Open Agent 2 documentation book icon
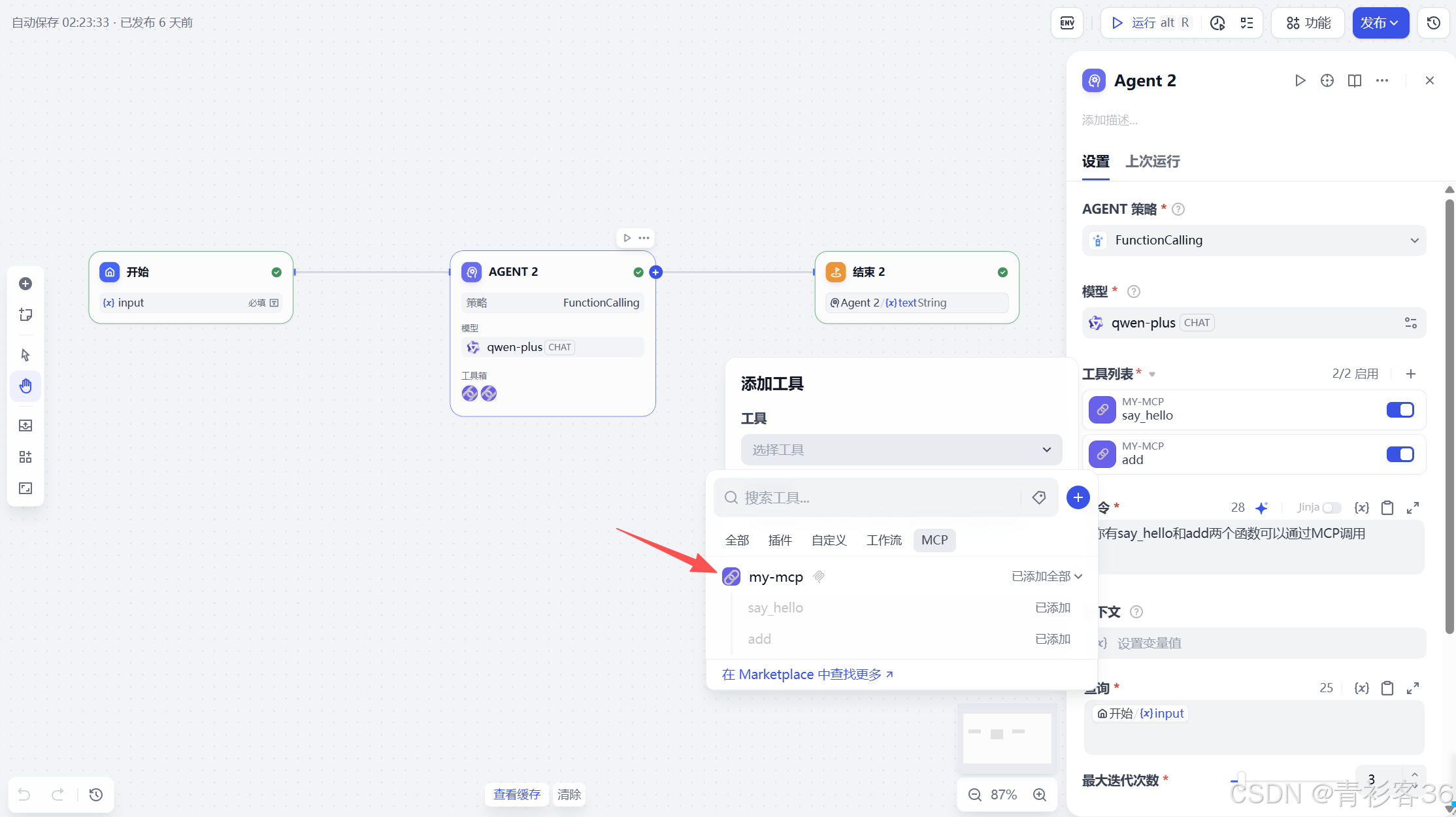This screenshot has width=1456, height=817. pos(1354,80)
